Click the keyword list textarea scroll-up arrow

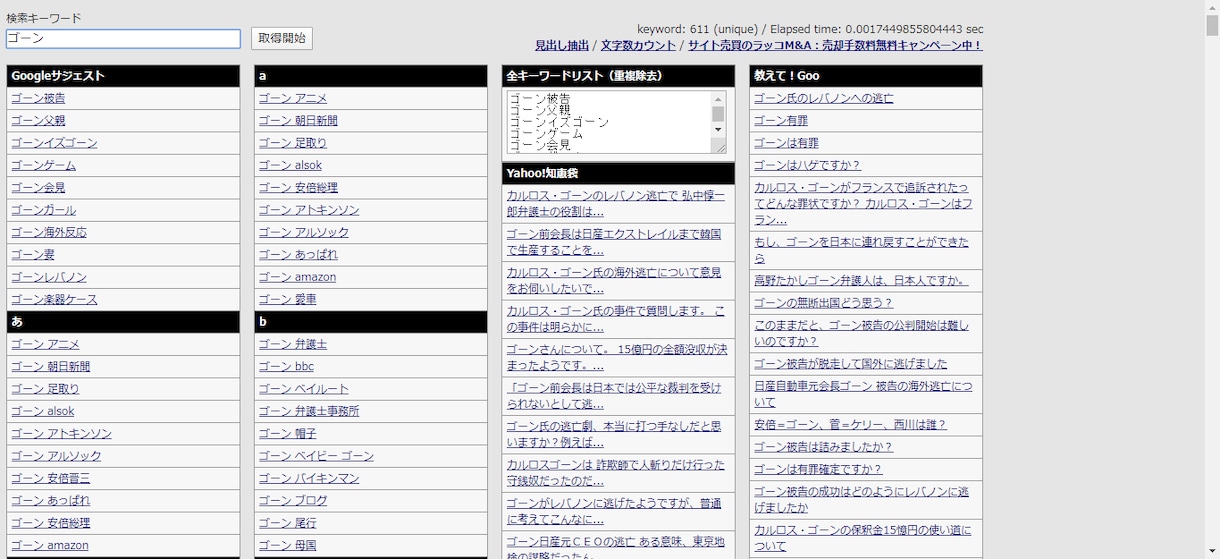click(719, 98)
